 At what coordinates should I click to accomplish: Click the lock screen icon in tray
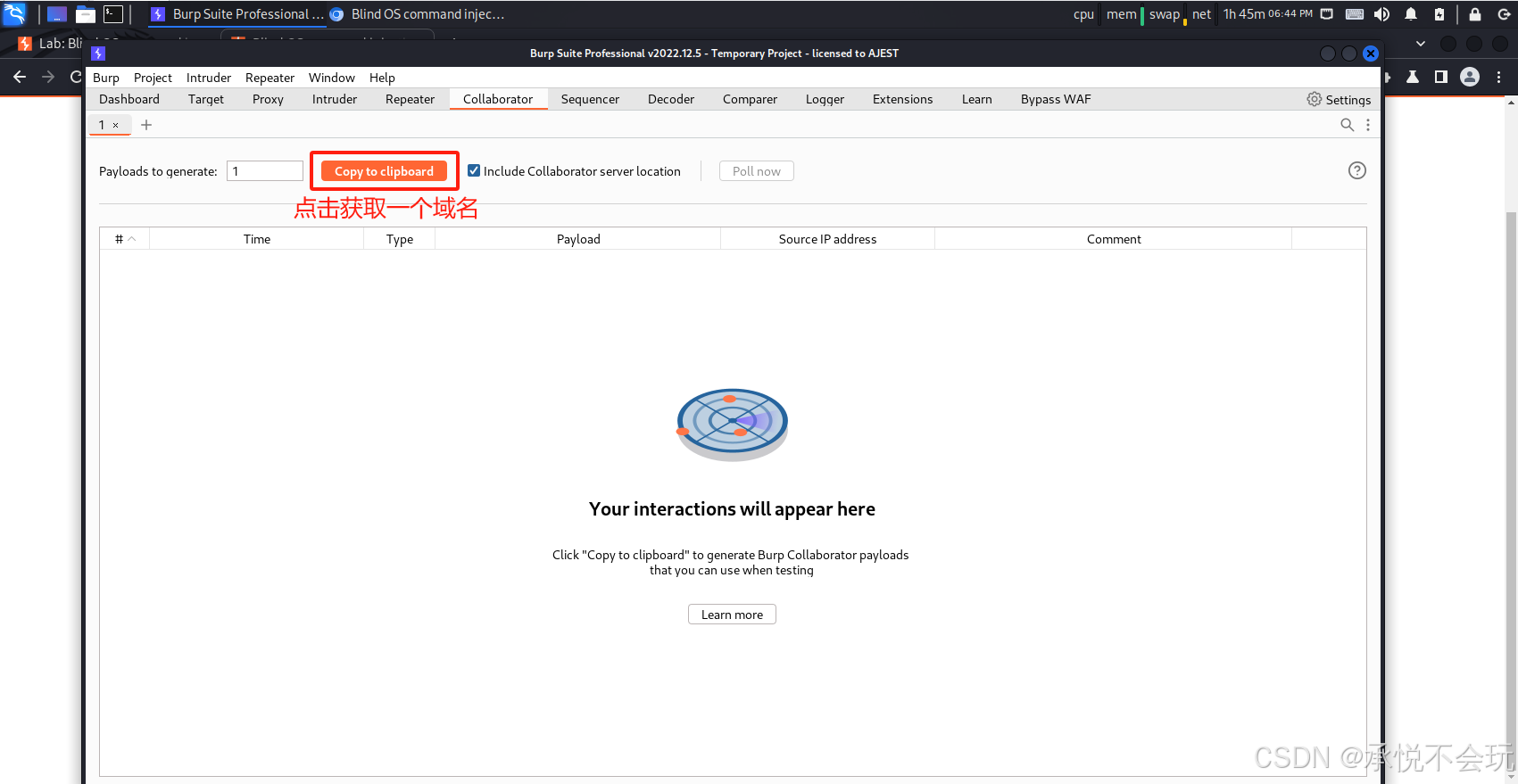1475,13
